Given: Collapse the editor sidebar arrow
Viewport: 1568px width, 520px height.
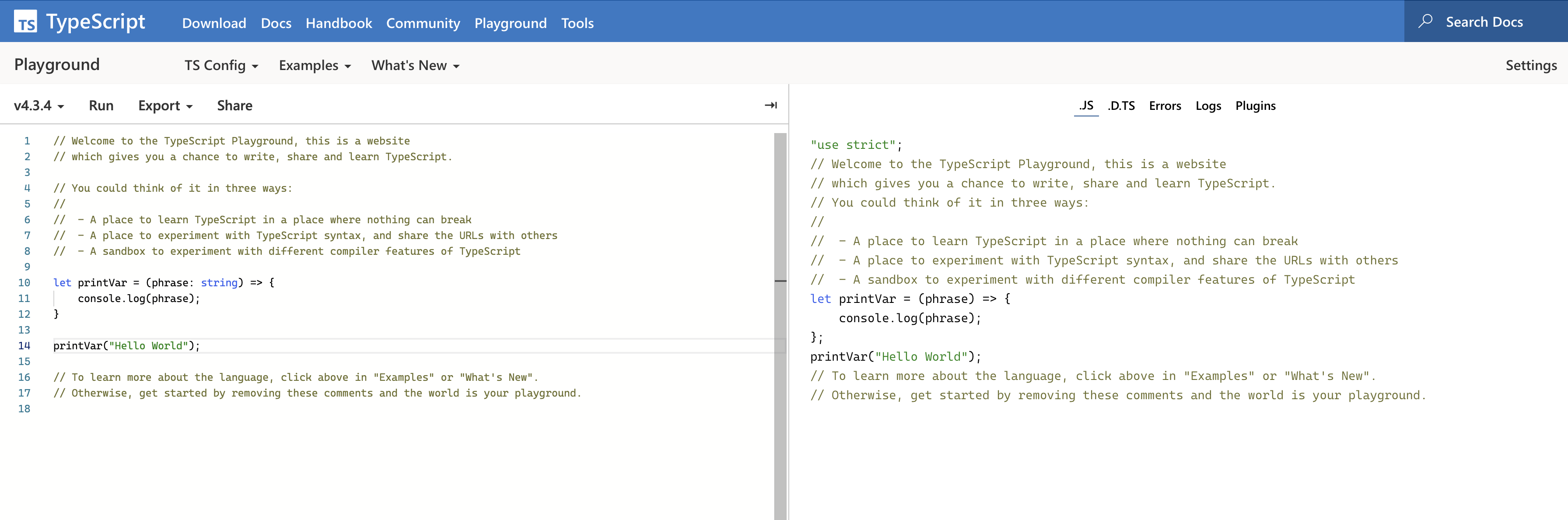Looking at the screenshot, I should pyautogui.click(x=770, y=105).
